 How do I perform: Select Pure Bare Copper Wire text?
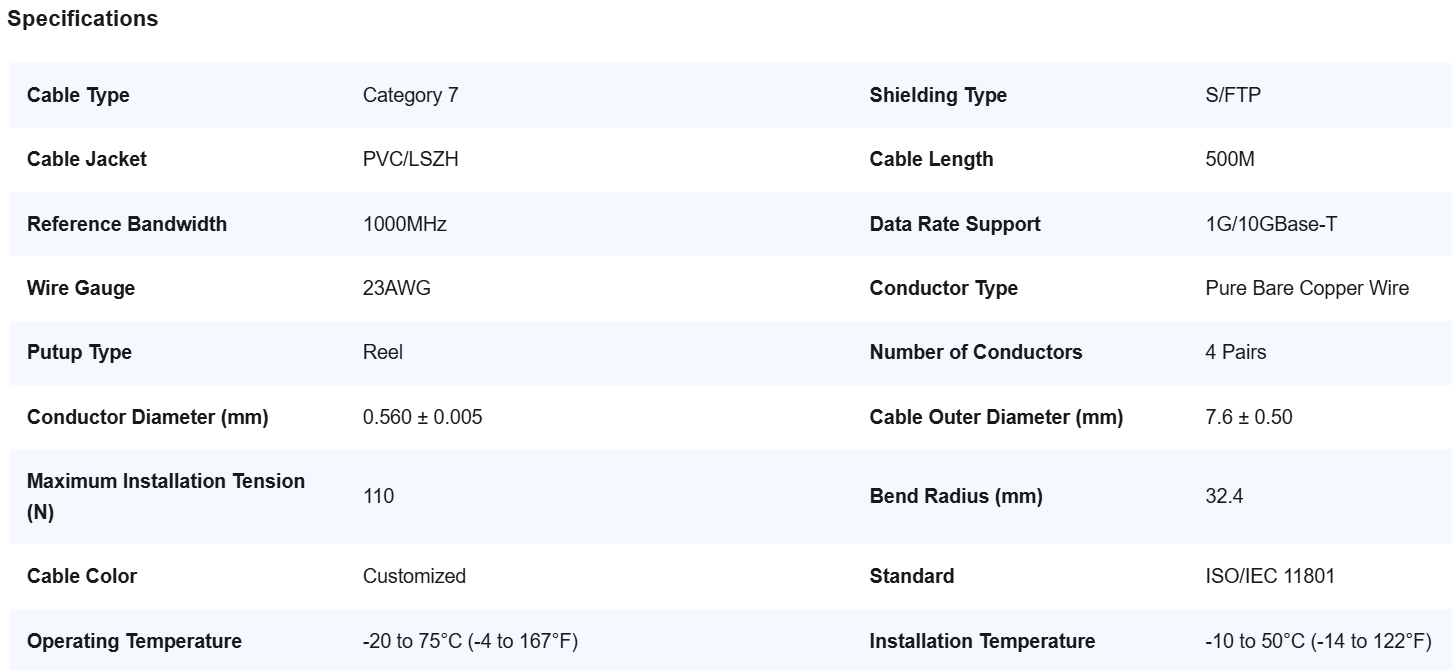click(x=1307, y=288)
